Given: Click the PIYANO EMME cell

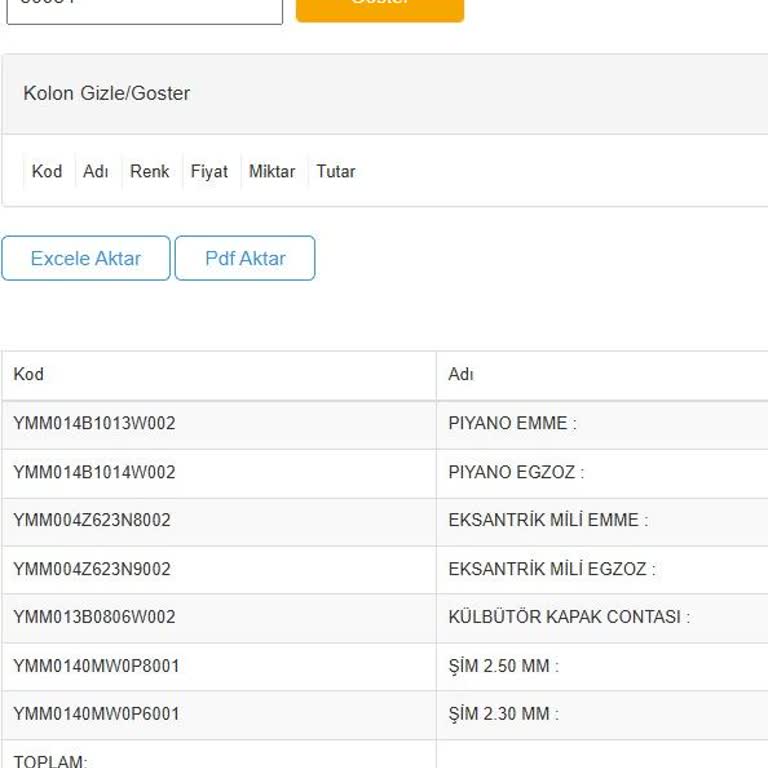Looking at the screenshot, I should 602,424.
